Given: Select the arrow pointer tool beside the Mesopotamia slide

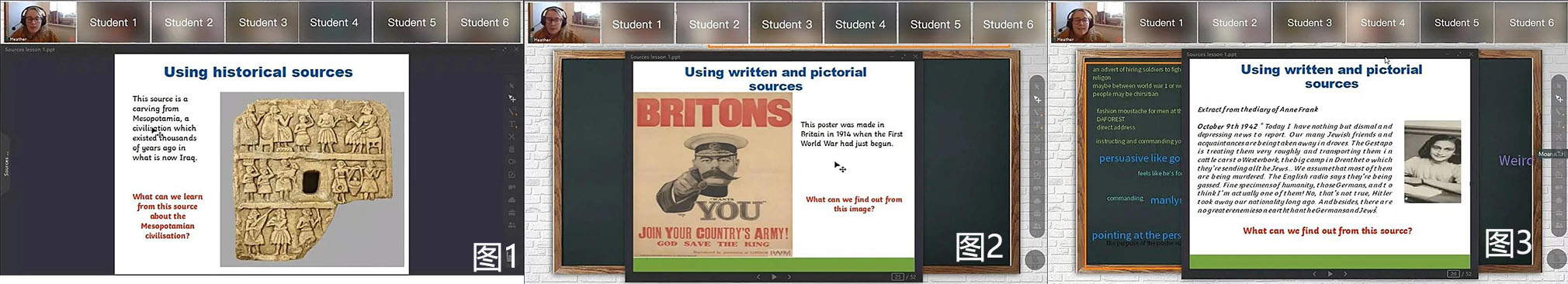Looking at the screenshot, I should [512, 86].
